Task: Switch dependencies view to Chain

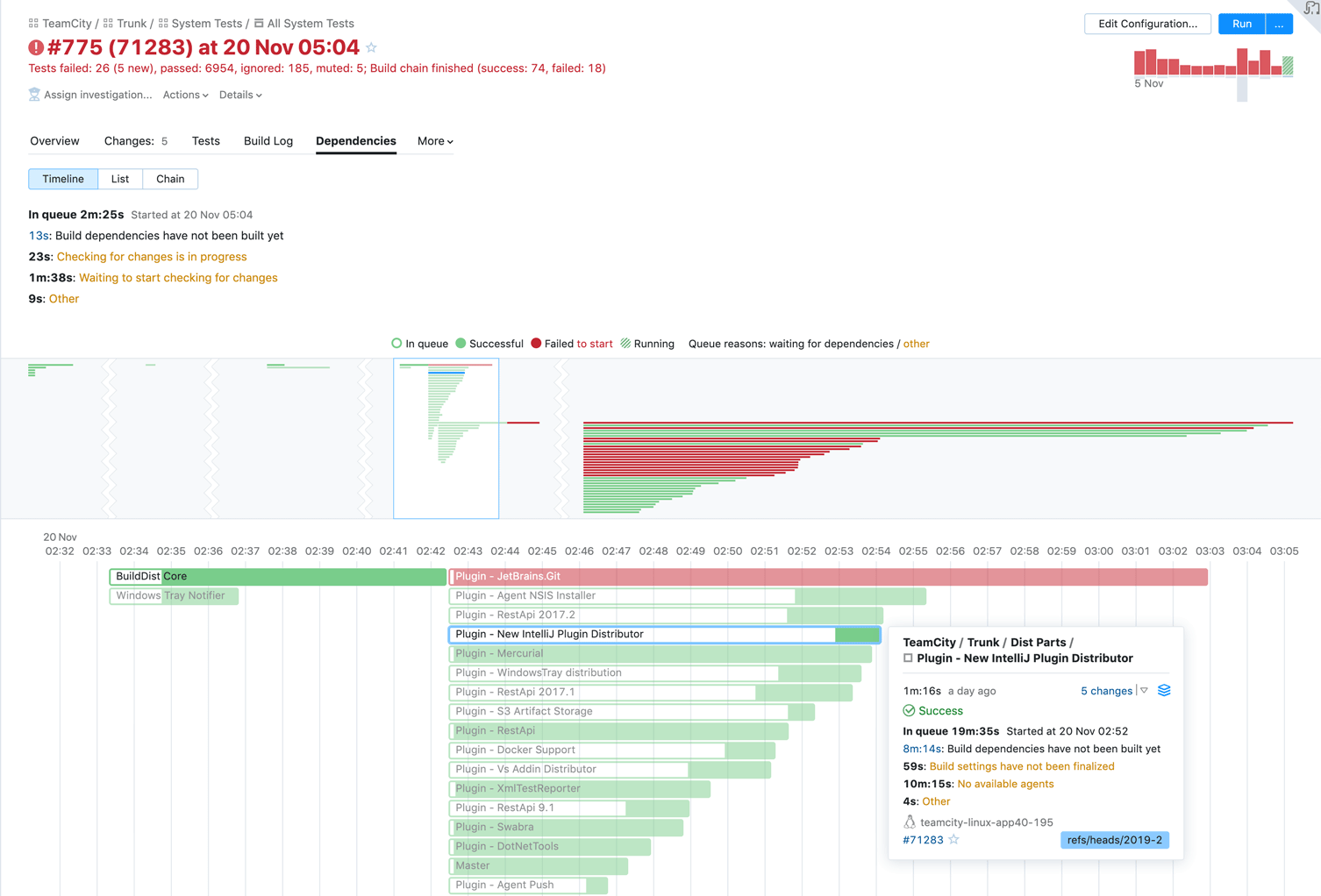Action: 170,179
